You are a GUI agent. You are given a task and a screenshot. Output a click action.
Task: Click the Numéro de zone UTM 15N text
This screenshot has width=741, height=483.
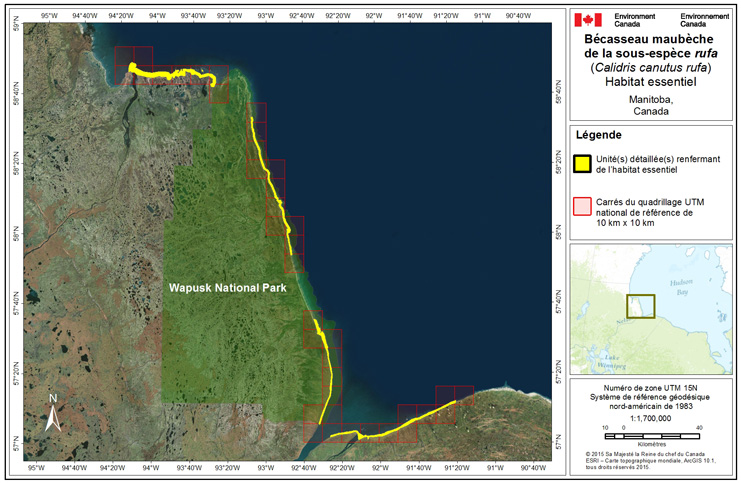pos(650,386)
